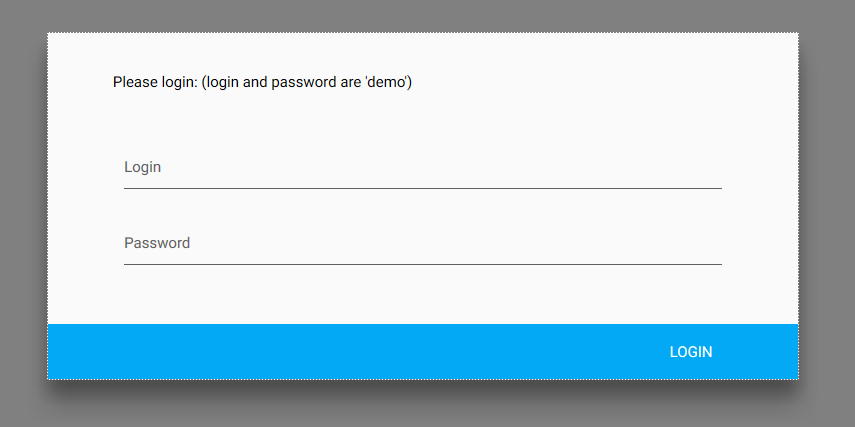Select the "Password" placeholder label
This screenshot has height=427, width=855.
click(157, 243)
